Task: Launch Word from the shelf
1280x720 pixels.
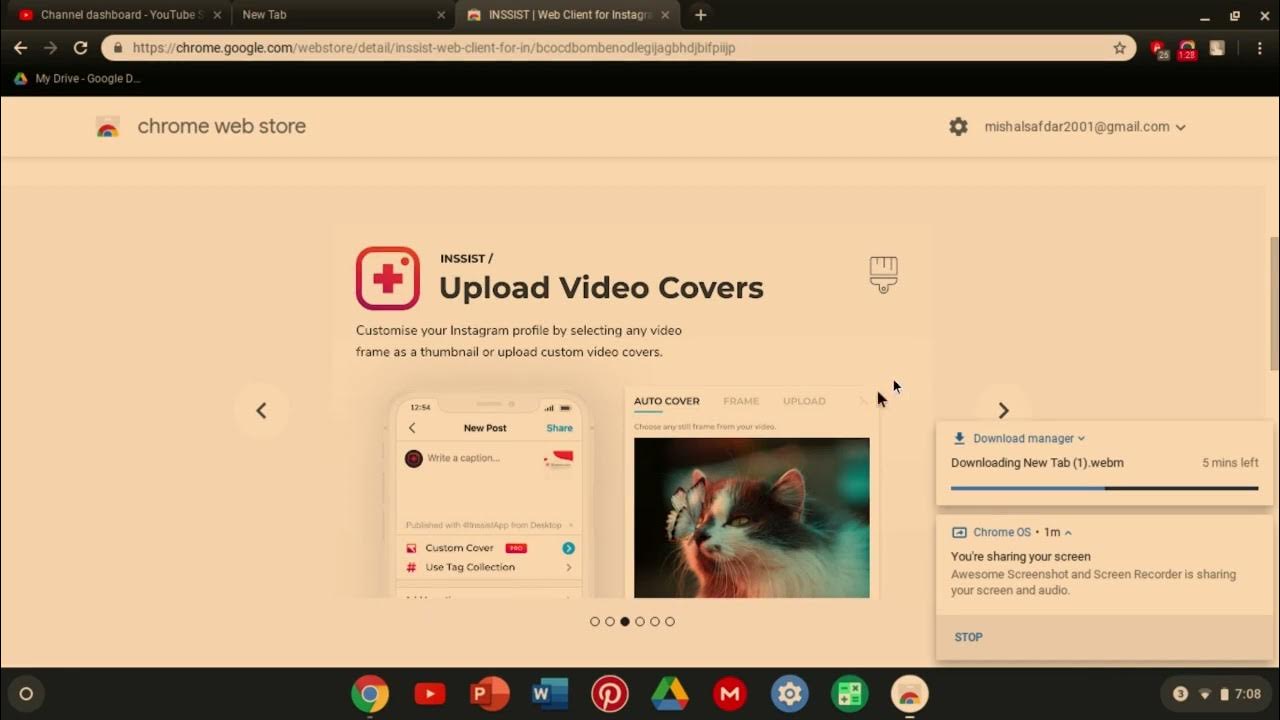Action: (x=550, y=694)
